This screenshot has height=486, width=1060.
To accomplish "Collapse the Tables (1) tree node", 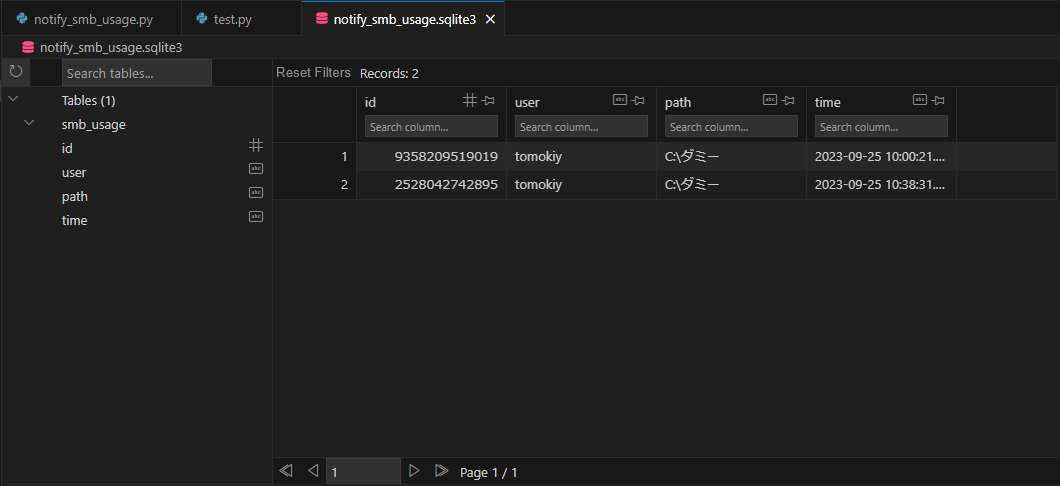I will (x=13, y=100).
